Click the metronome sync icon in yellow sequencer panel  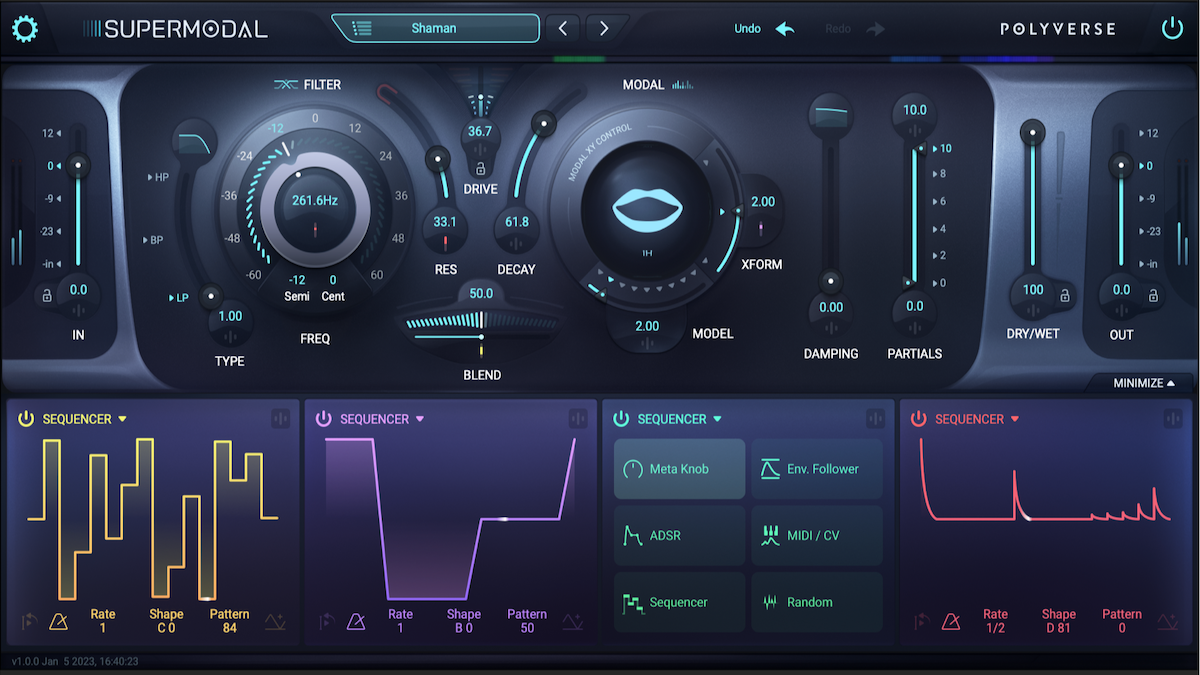(59, 620)
